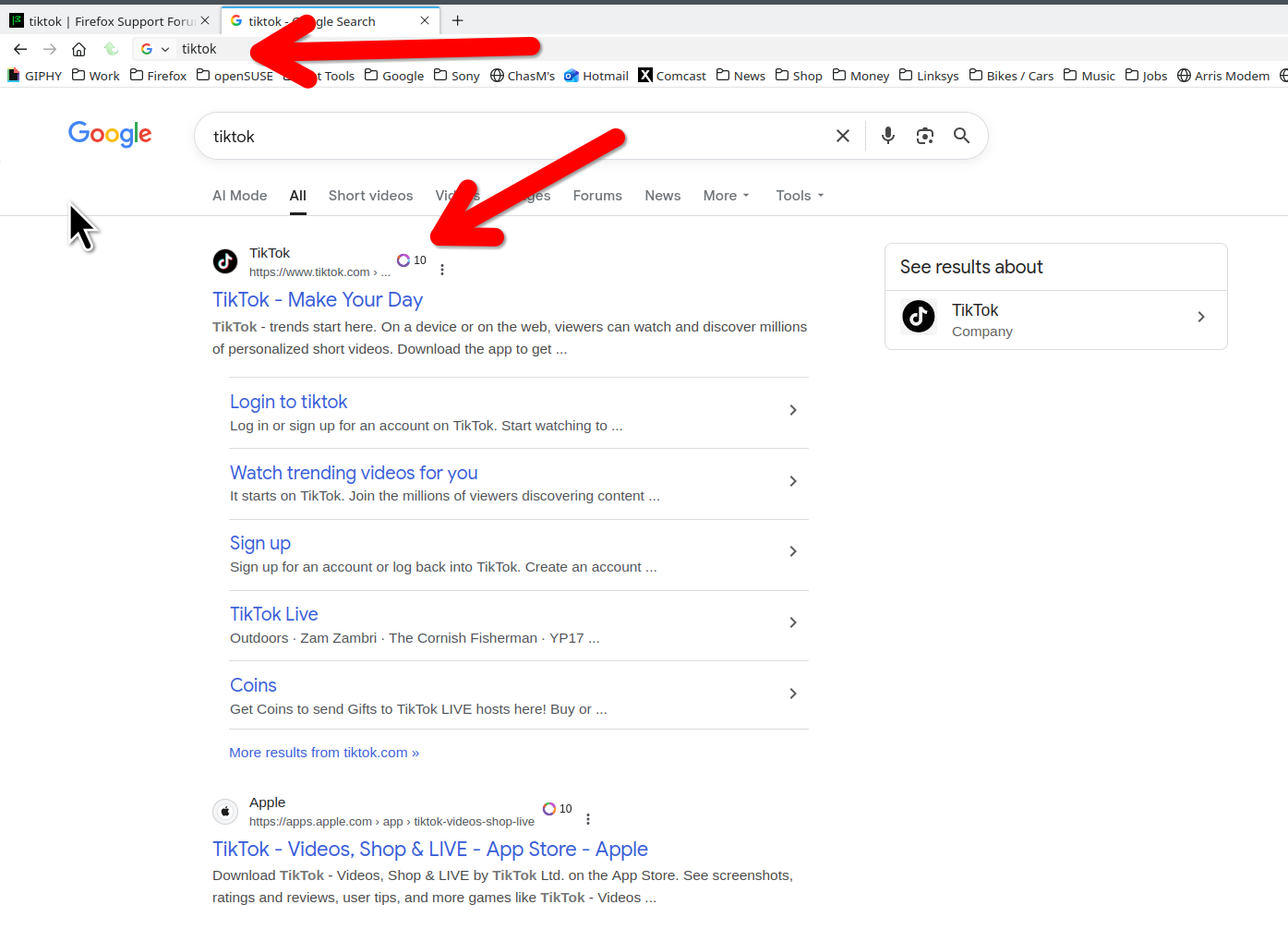Click the magnifying glass search button

pos(961,136)
